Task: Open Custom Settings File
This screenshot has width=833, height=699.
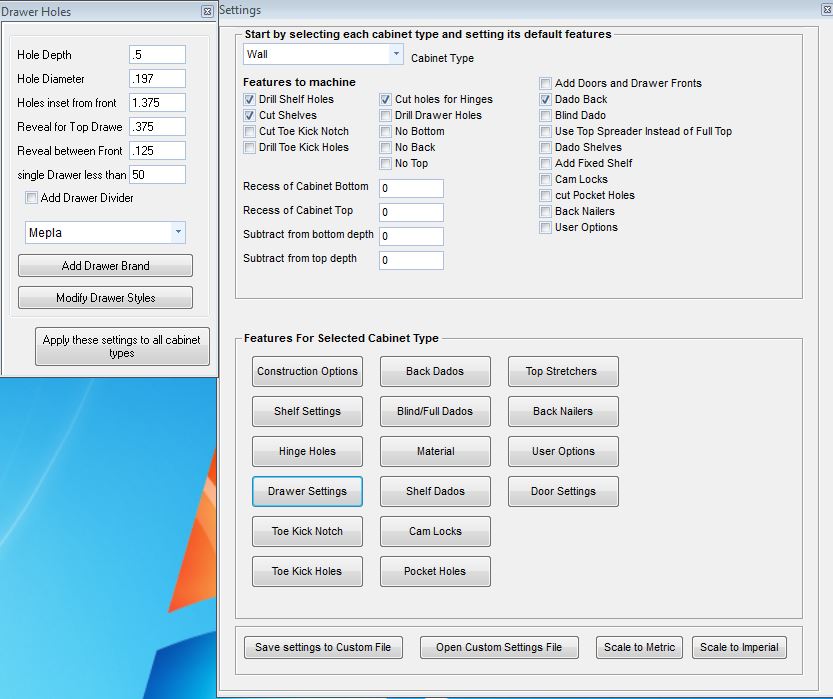Action: [x=499, y=647]
